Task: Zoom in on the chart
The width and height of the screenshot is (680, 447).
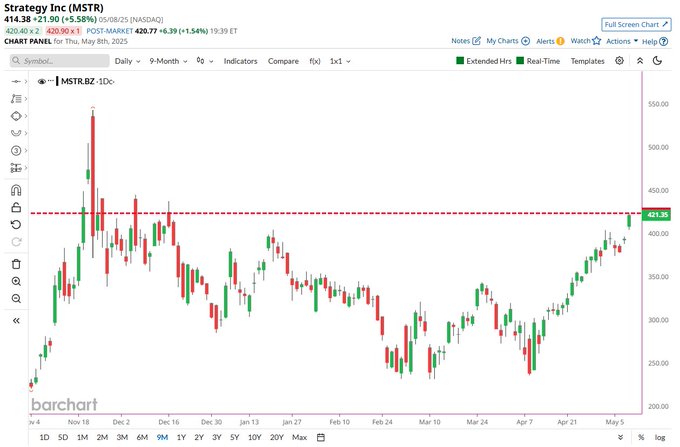Action: (16, 281)
